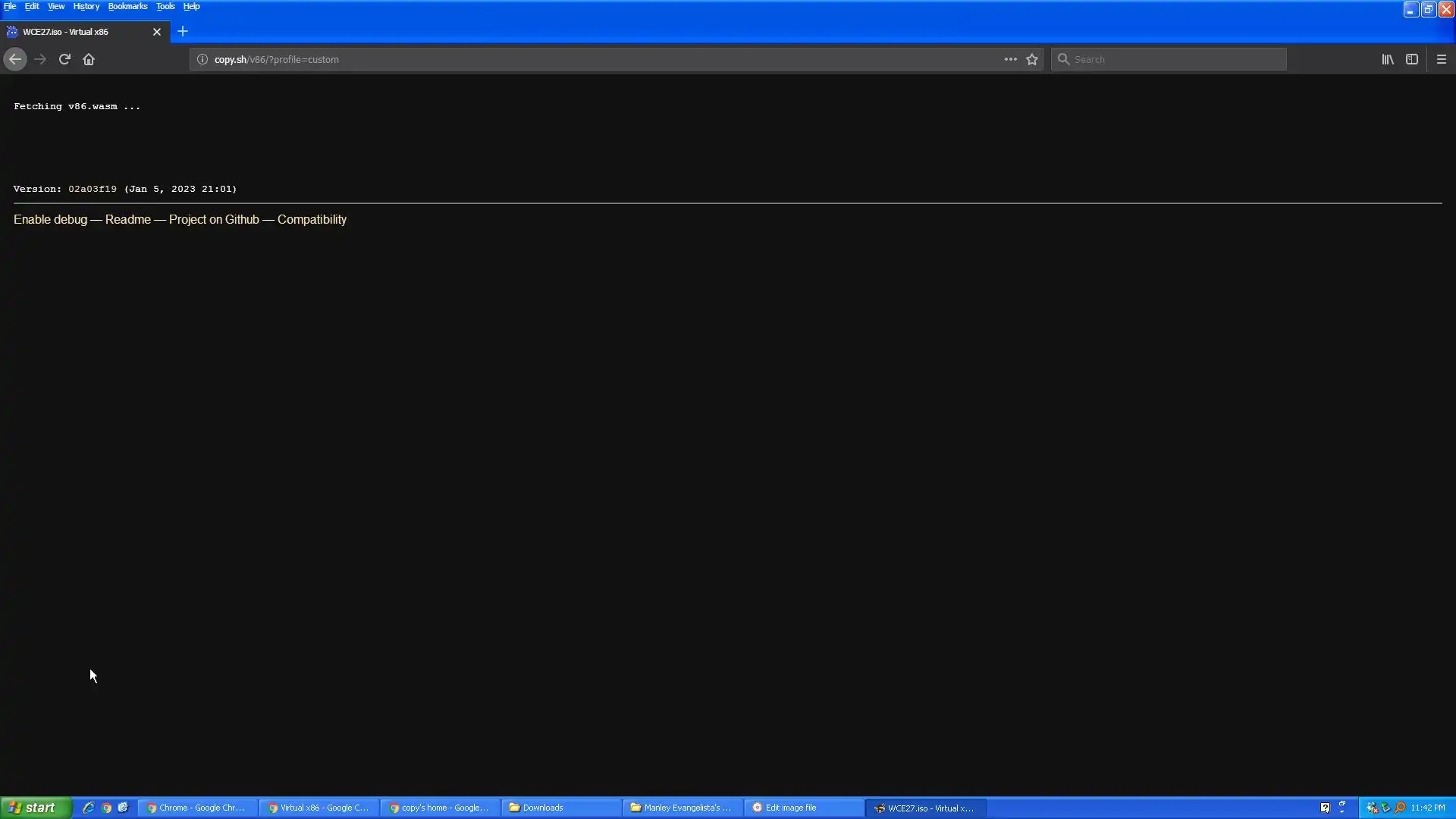
Task: Open a new tab with plus button
Action: click(183, 32)
